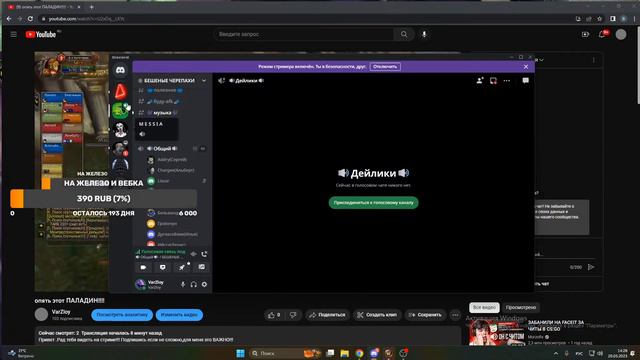Start screen share in voice panel
The width and height of the screenshot is (640, 360).
coord(163,267)
